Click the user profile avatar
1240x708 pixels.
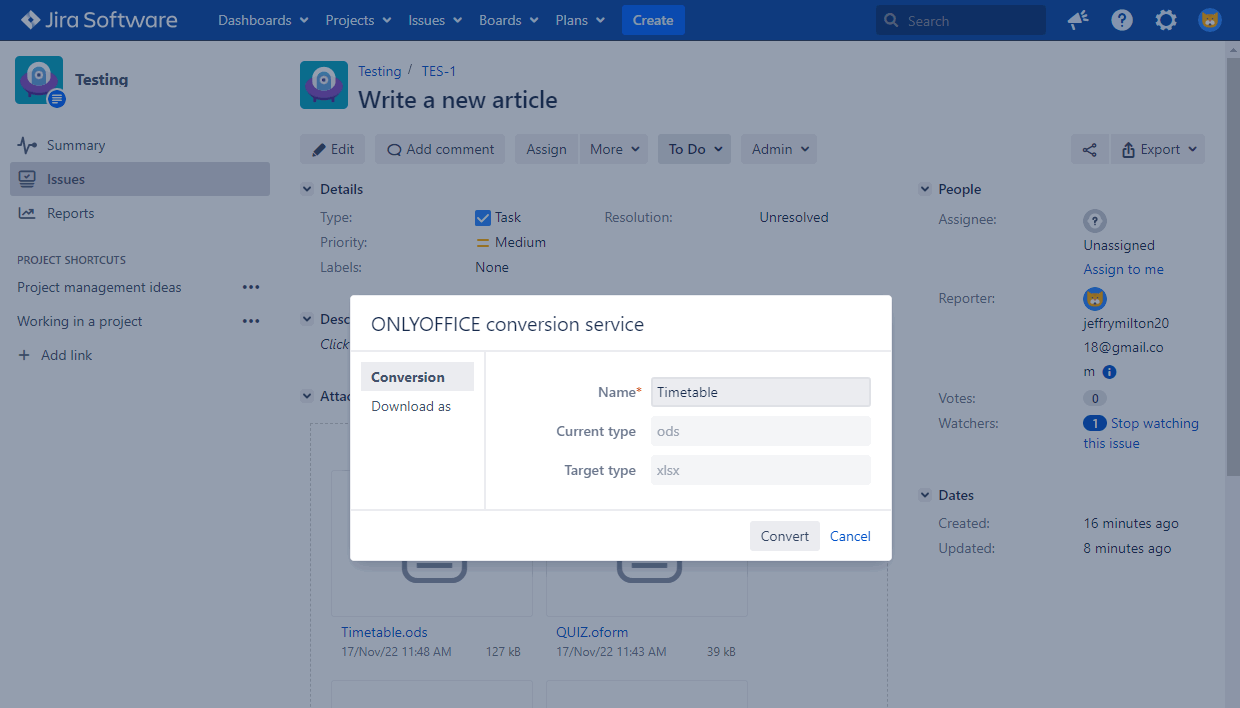1210,20
